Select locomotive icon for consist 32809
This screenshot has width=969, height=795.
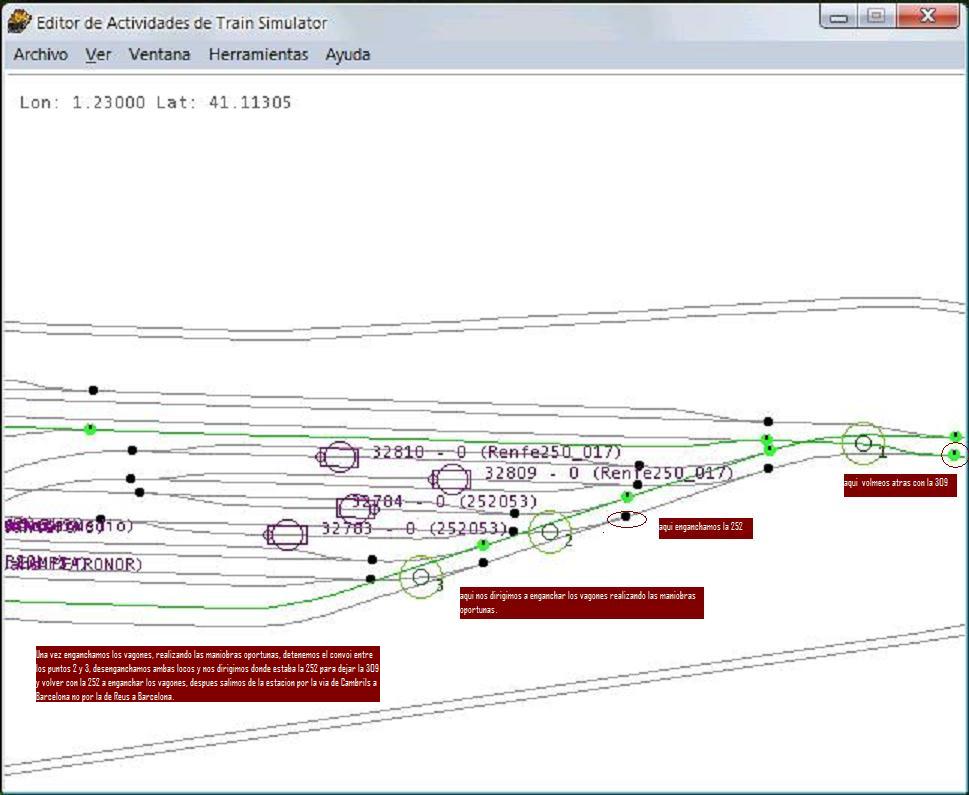(x=451, y=479)
